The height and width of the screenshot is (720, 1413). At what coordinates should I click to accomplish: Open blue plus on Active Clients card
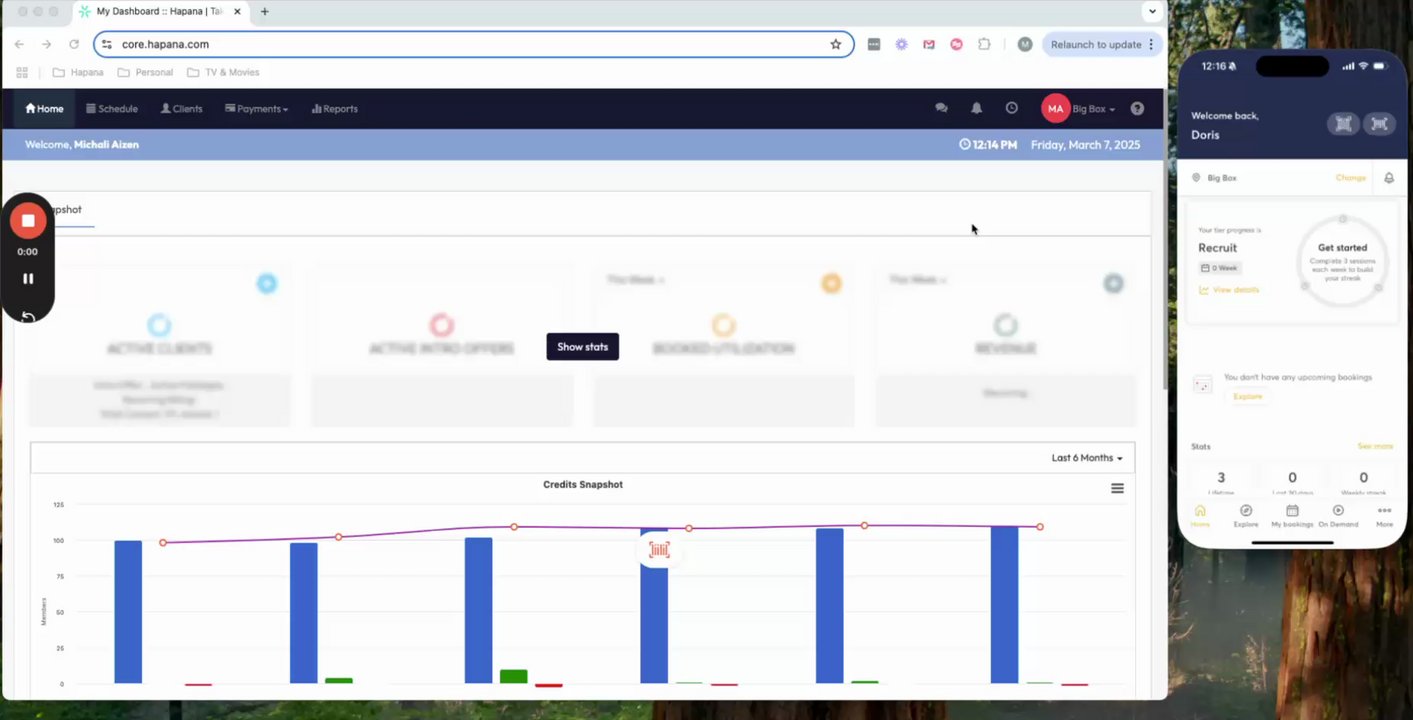pyautogui.click(x=266, y=283)
